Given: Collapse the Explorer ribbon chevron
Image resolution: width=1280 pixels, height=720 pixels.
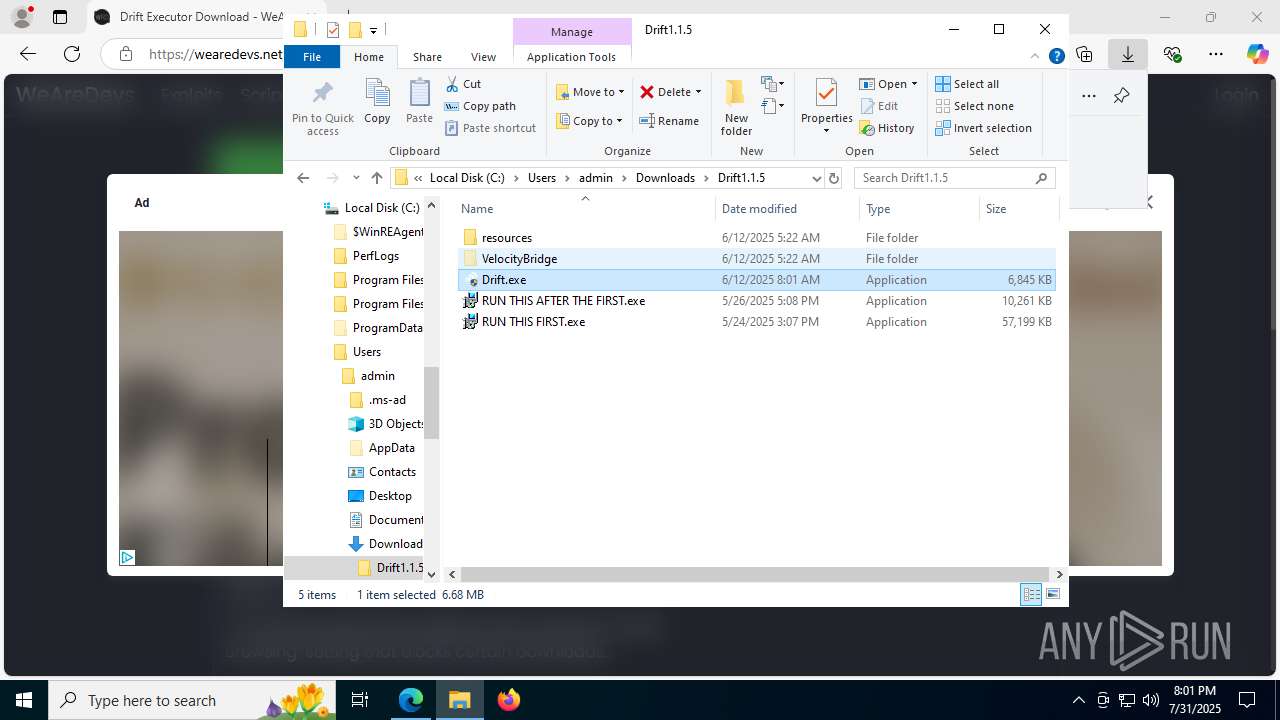Looking at the screenshot, I should pyautogui.click(x=1036, y=57).
